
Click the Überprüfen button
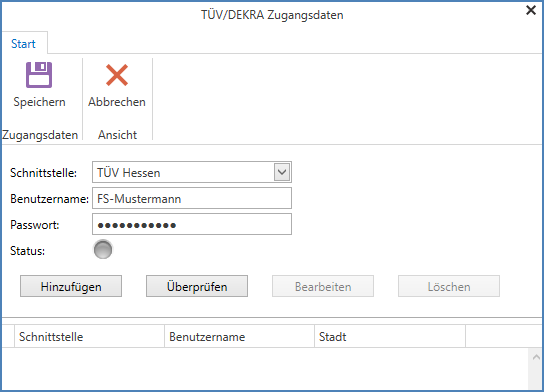coord(197,286)
